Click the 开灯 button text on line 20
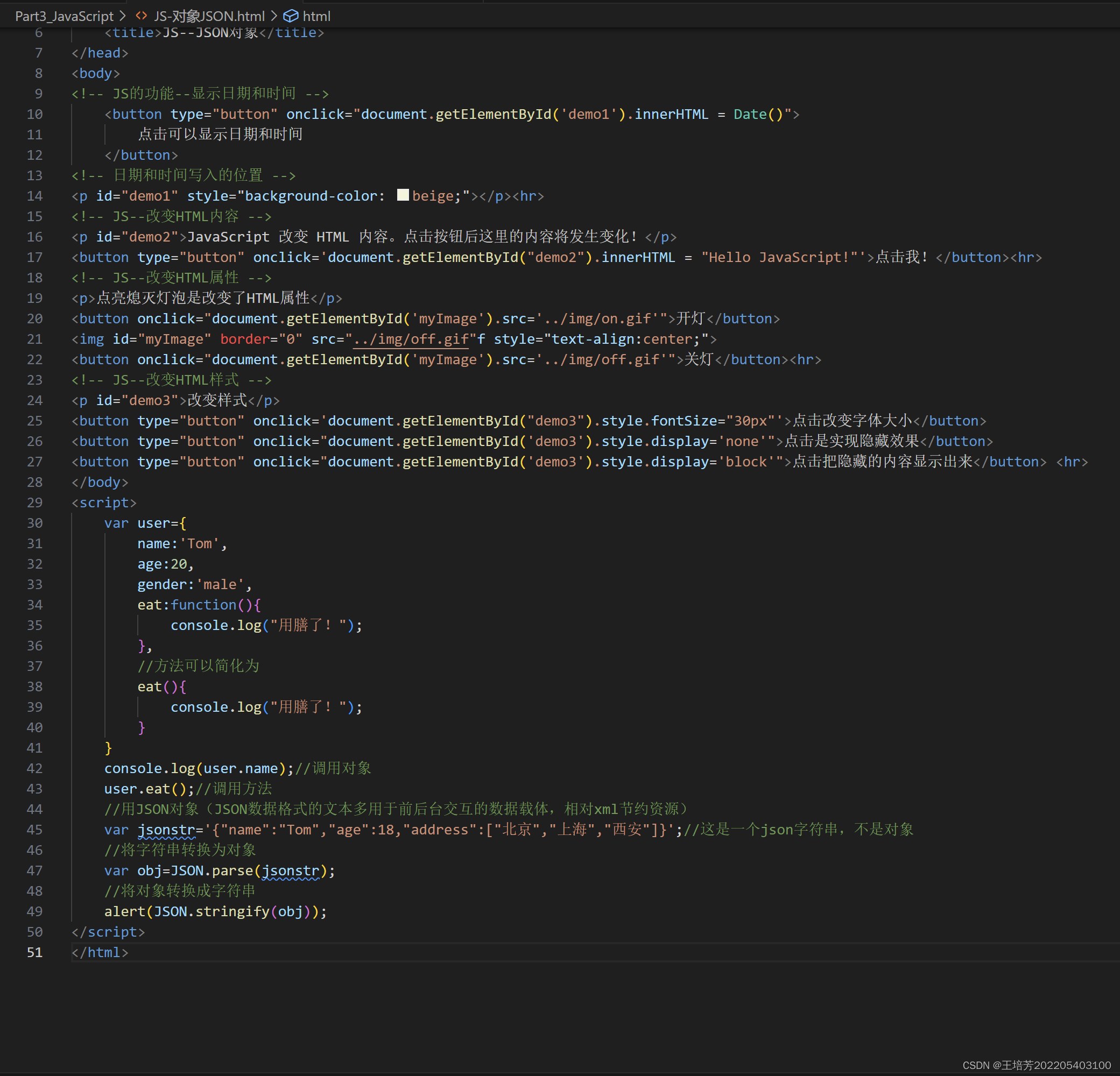 coord(691,318)
